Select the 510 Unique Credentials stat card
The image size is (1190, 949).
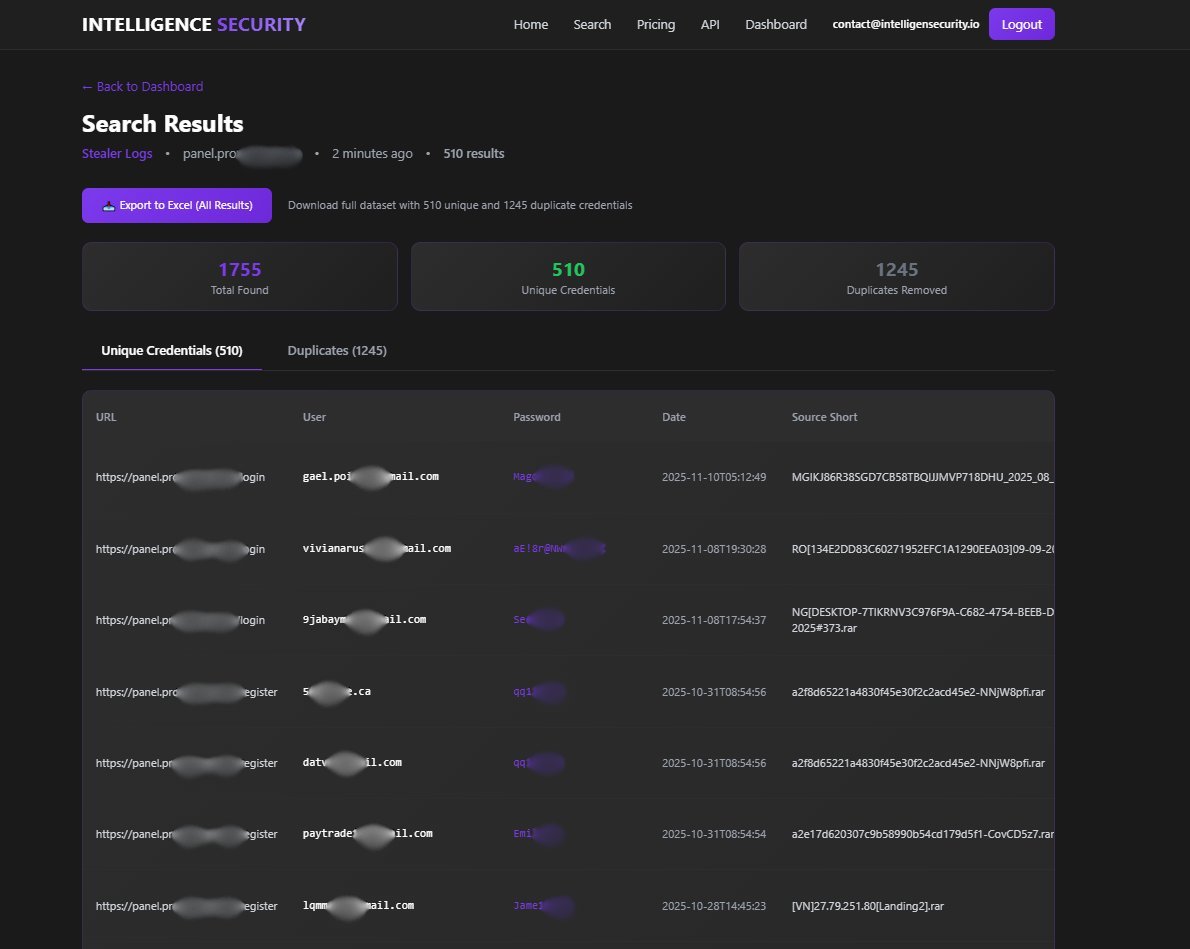click(567, 276)
